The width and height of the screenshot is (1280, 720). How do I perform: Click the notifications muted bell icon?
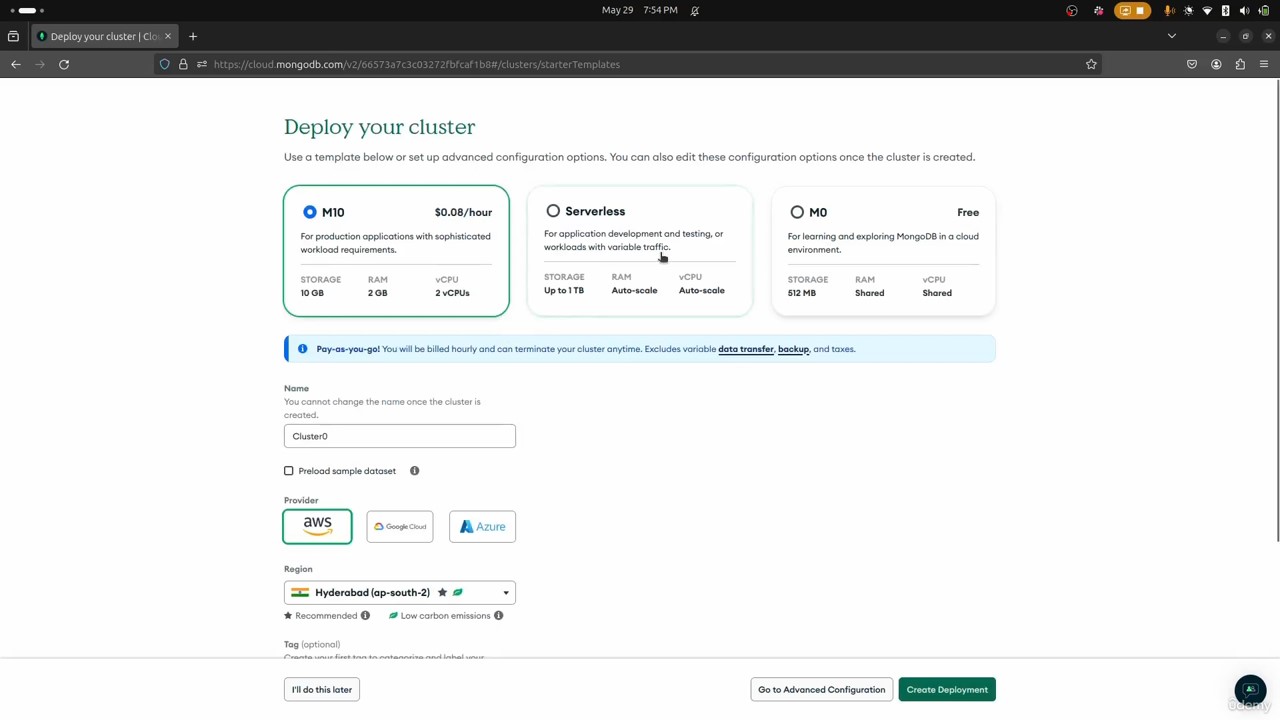(694, 10)
